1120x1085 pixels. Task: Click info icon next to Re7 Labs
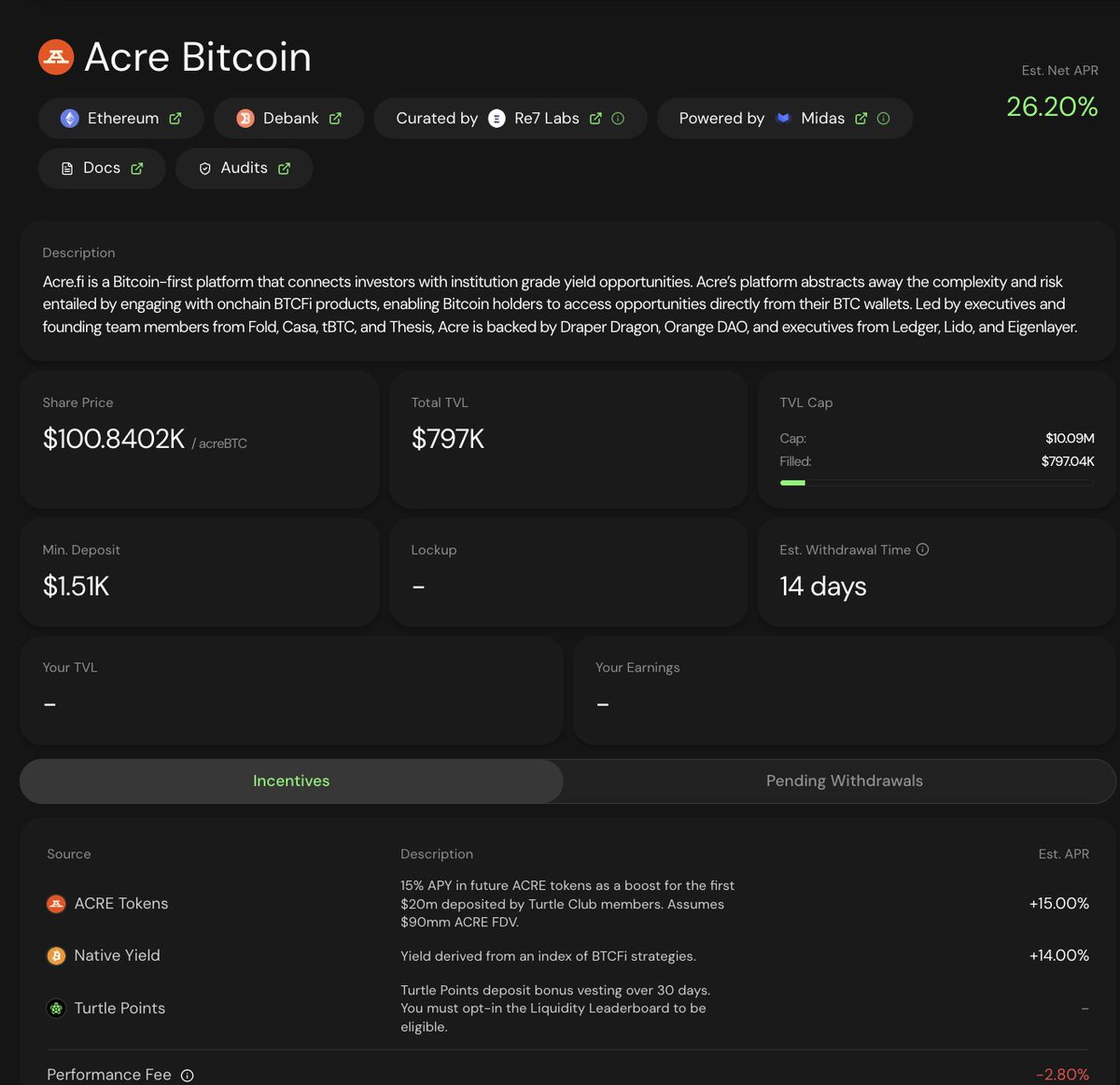[x=618, y=119]
